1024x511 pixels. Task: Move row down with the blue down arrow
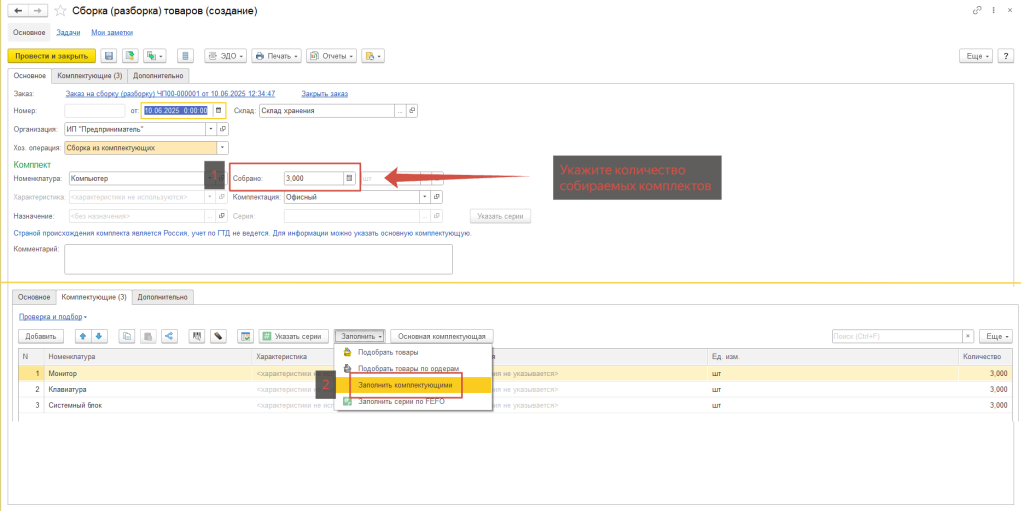click(x=98, y=337)
